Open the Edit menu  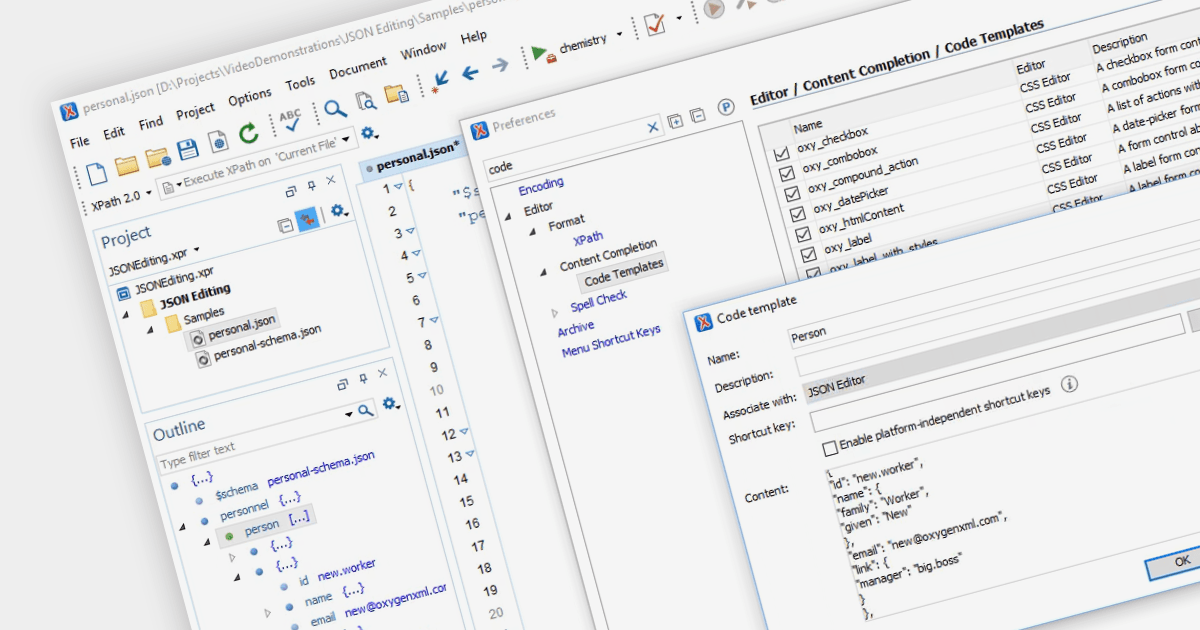tap(114, 133)
